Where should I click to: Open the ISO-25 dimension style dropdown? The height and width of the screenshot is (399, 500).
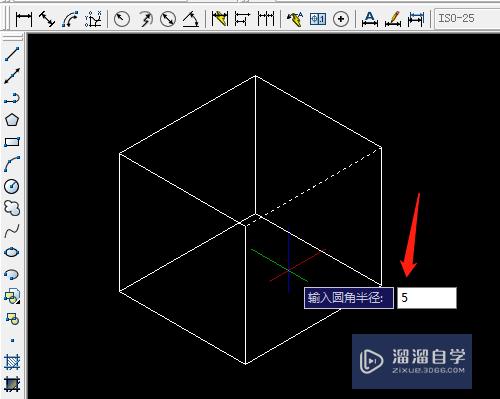[x=467, y=18]
